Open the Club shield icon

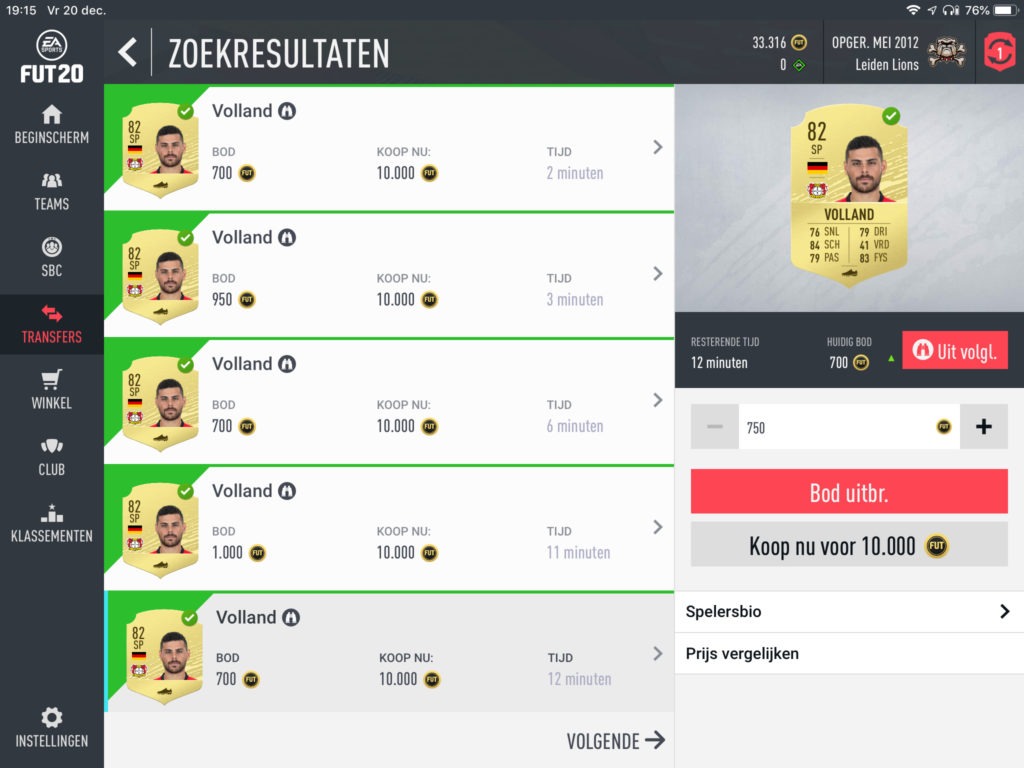(x=52, y=447)
